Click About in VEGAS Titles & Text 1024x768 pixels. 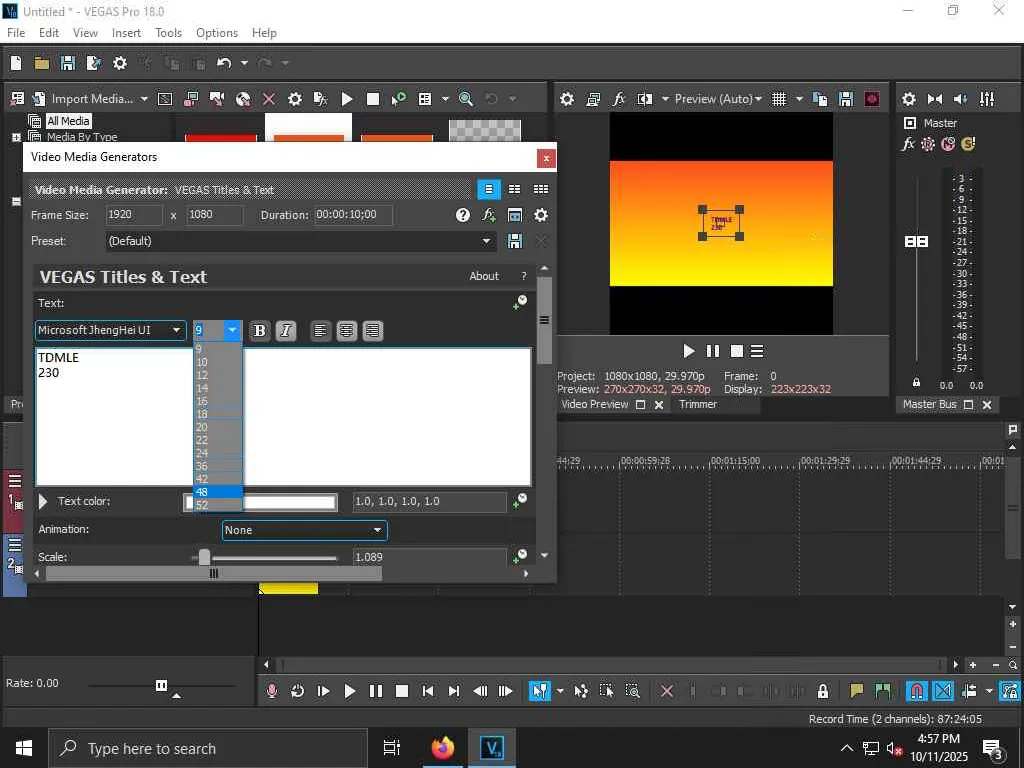tap(484, 276)
